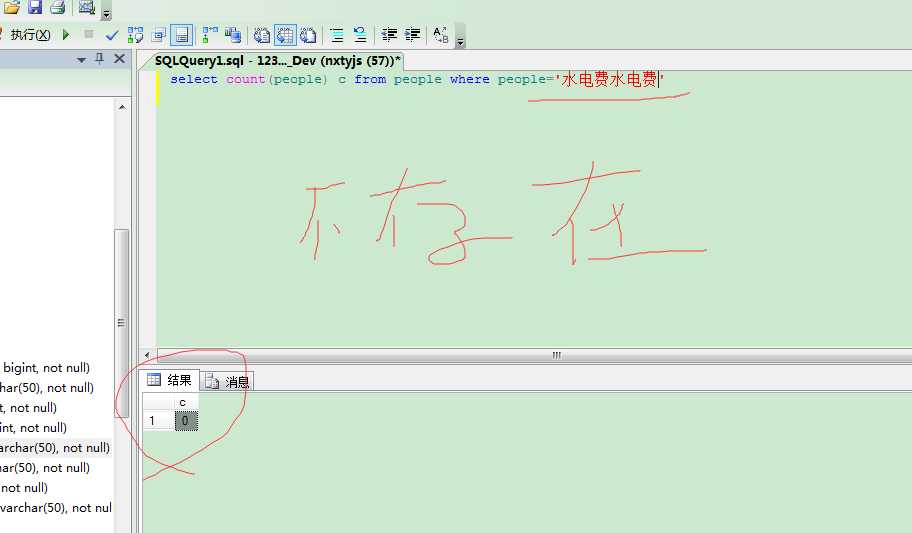Viewport: 912px width, 533px height.
Task: Decrease indent of the SQL line
Action: [389, 35]
